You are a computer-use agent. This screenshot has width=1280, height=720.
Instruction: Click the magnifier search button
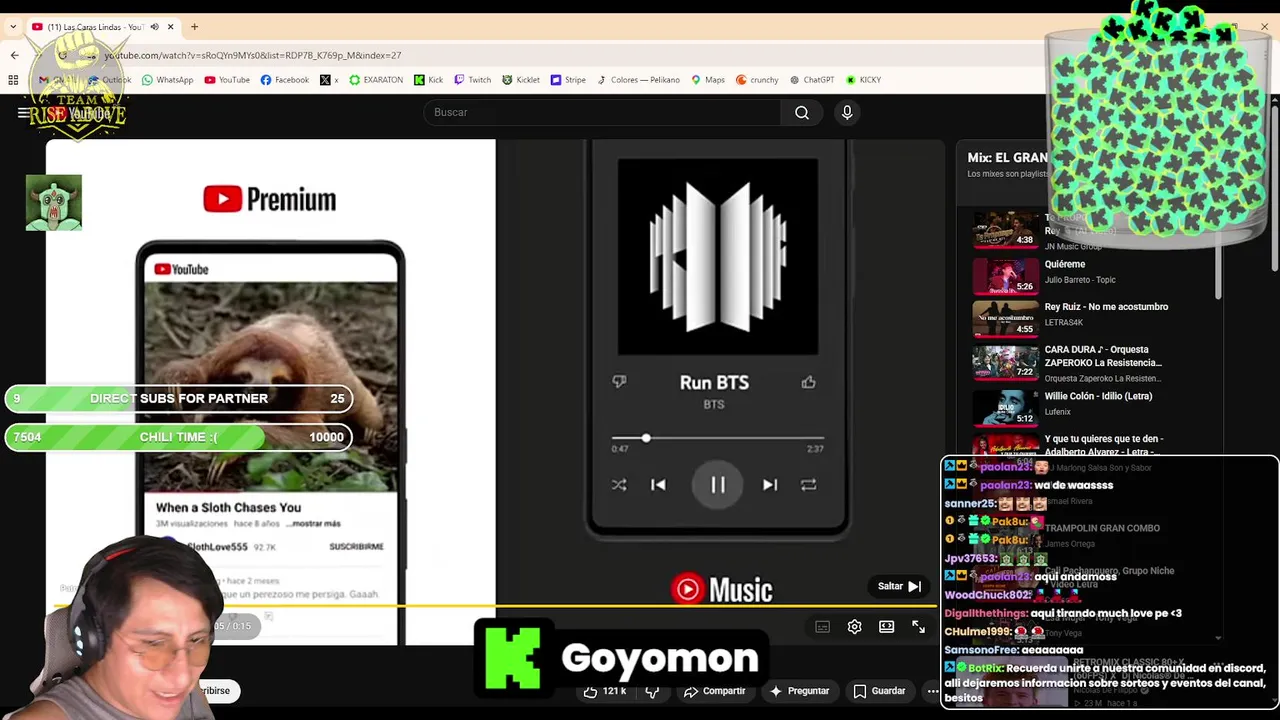coord(802,112)
